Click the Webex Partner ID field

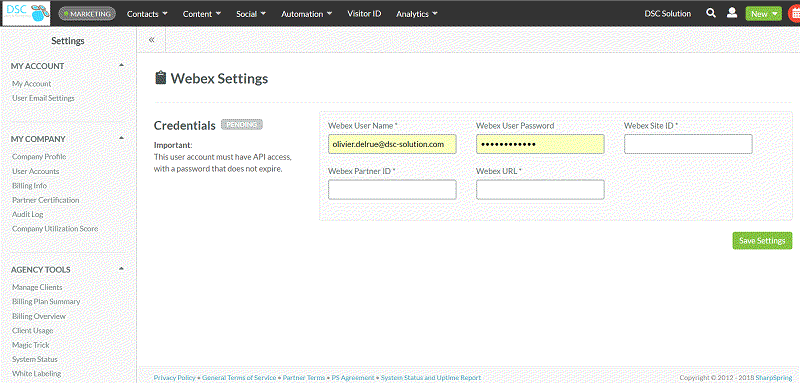[x=392, y=190]
